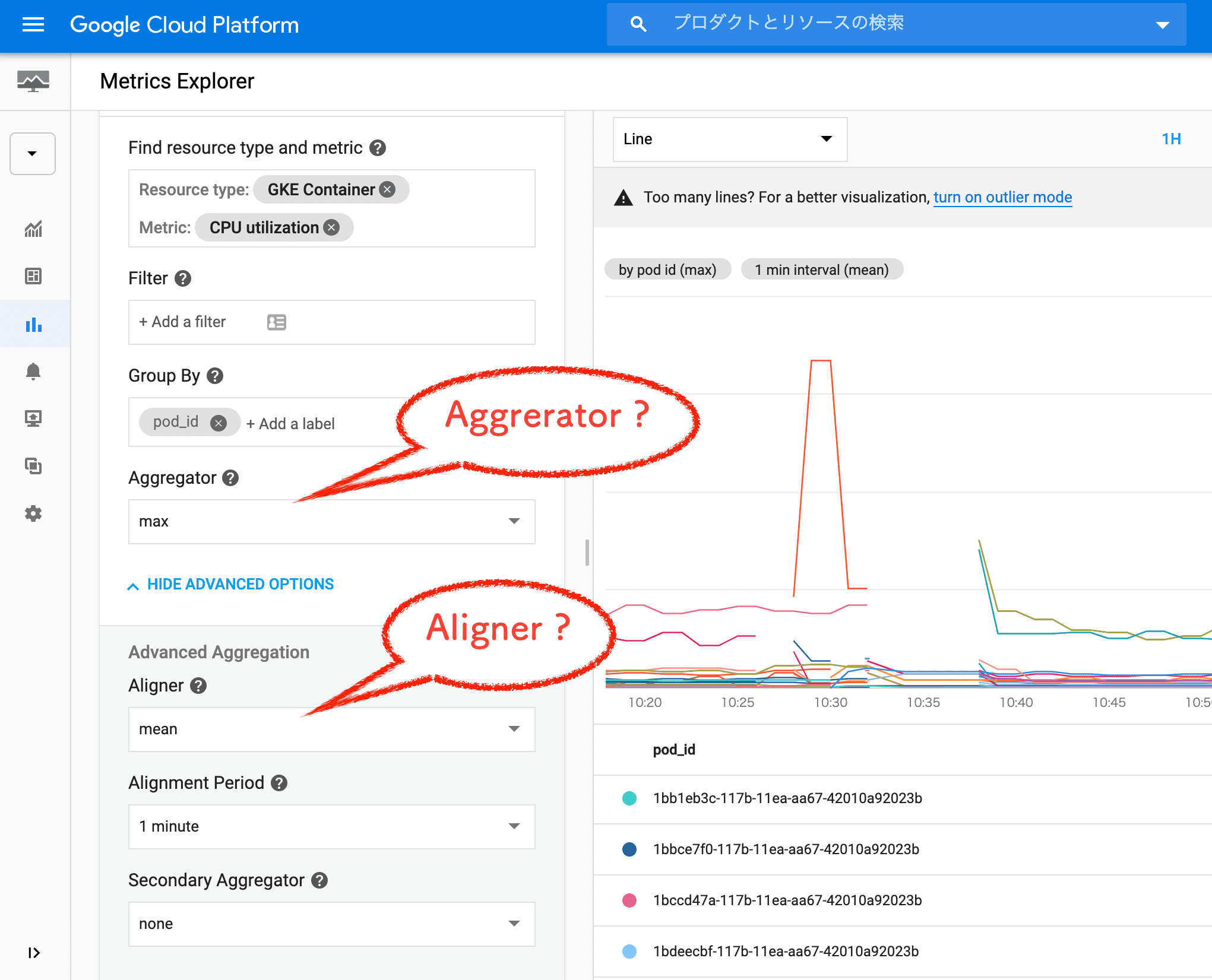Screen dimensions: 1212x980
Task: Select legend row 1bdeecbf-117b-11ea-aa67-42010a92023b
Action: tap(903, 952)
